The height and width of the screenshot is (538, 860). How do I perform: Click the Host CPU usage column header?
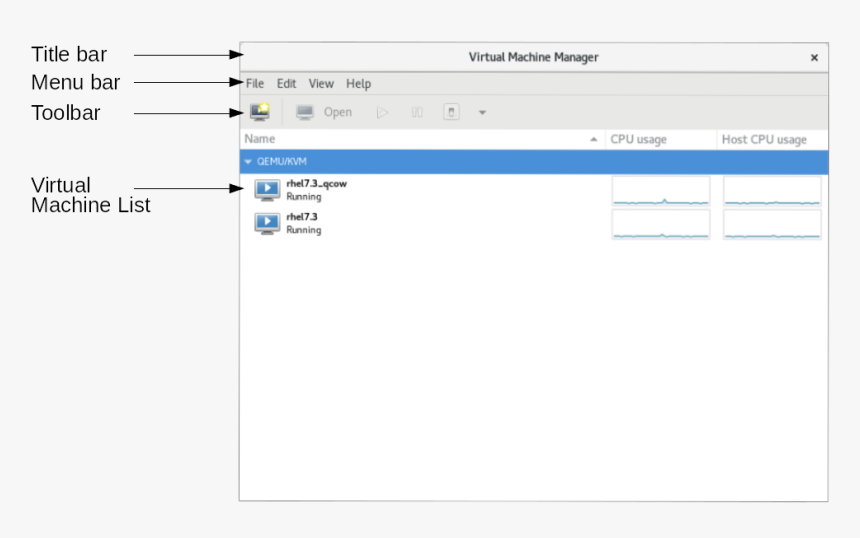click(x=764, y=139)
